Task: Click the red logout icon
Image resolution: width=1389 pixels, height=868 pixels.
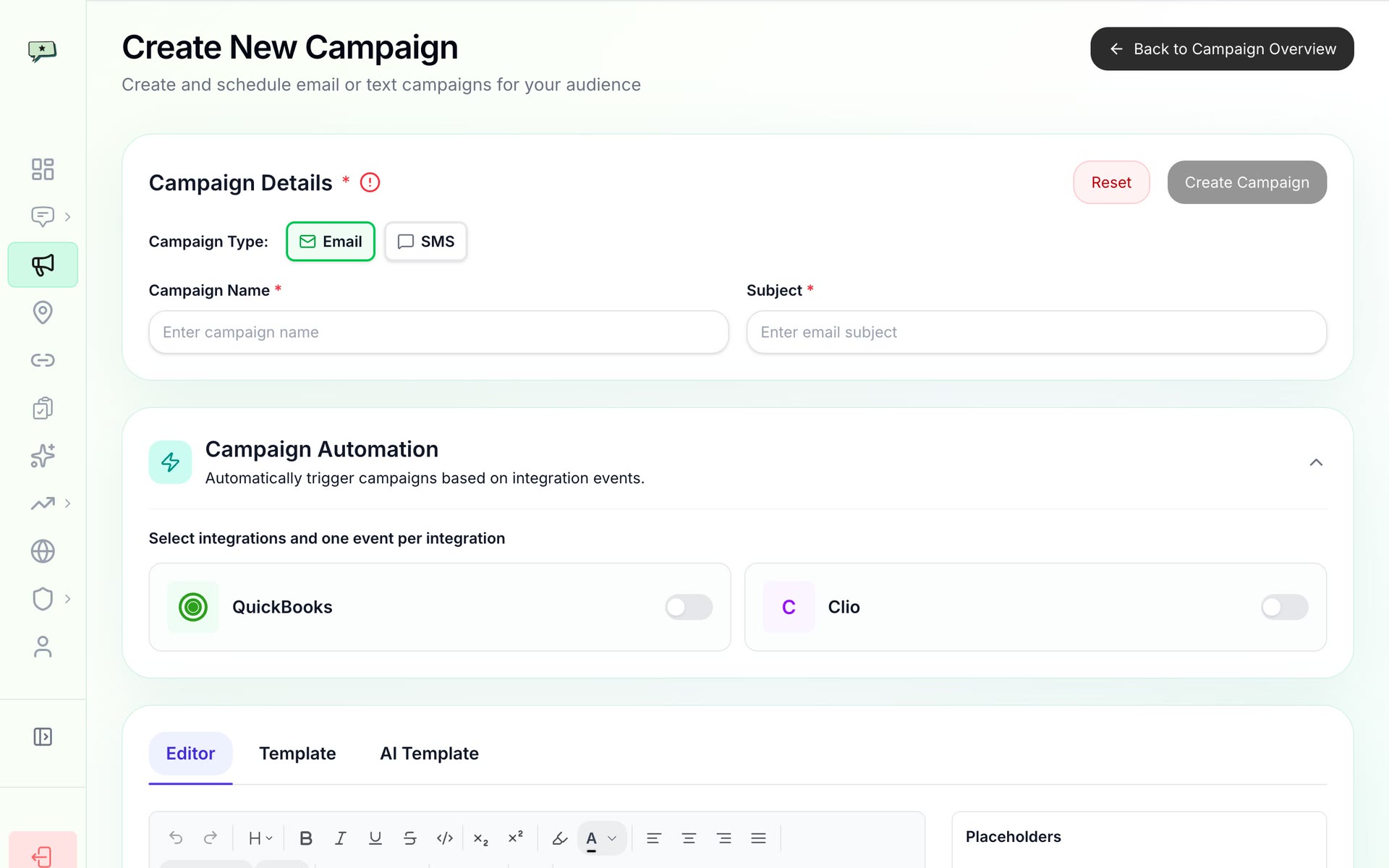Action: pyautogui.click(x=43, y=856)
